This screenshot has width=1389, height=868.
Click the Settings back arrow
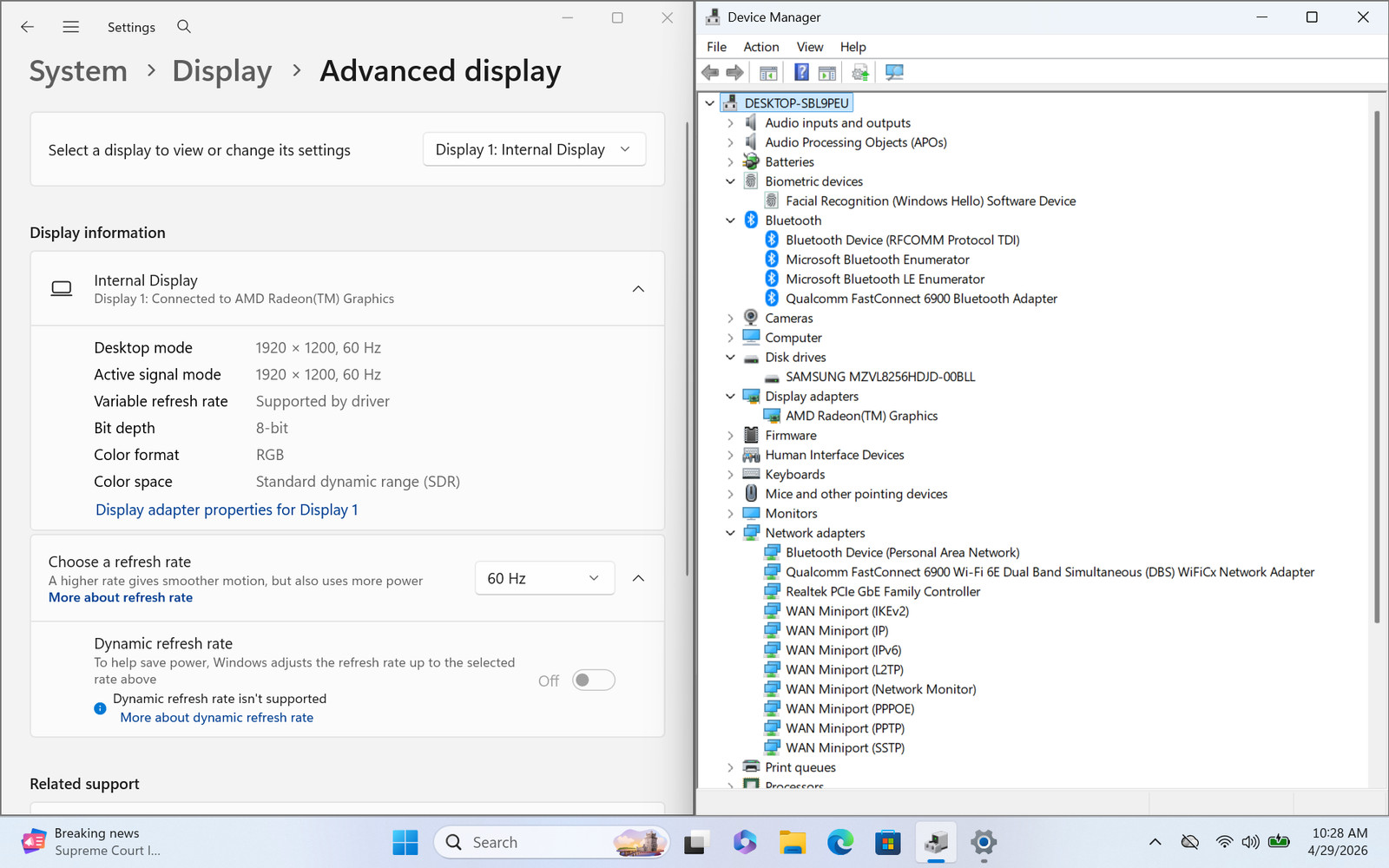click(27, 27)
